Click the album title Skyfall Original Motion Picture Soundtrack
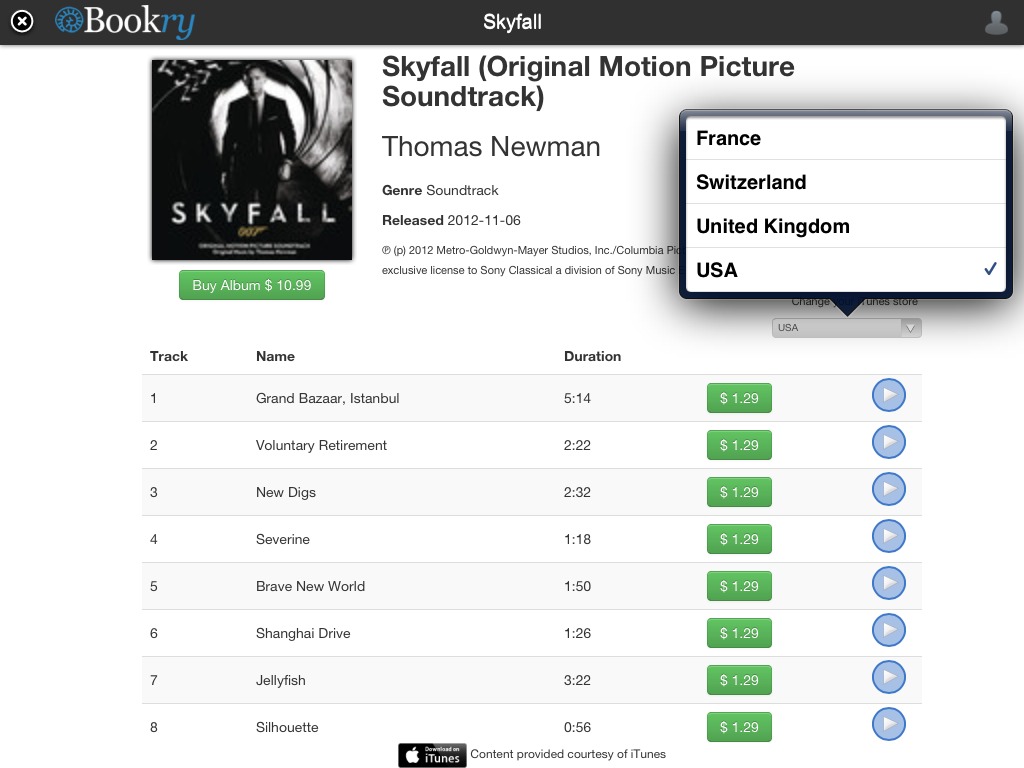 pyautogui.click(x=588, y=82)
